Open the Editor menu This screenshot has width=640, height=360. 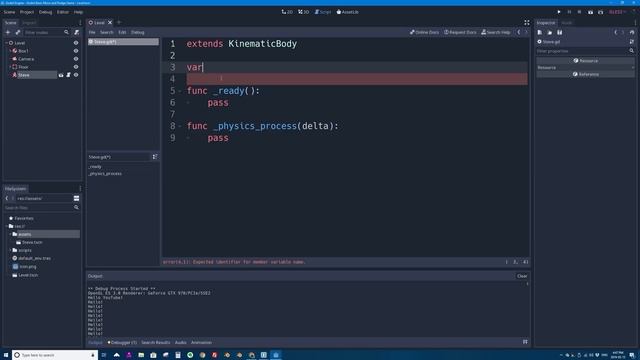(x=63, y=12)
